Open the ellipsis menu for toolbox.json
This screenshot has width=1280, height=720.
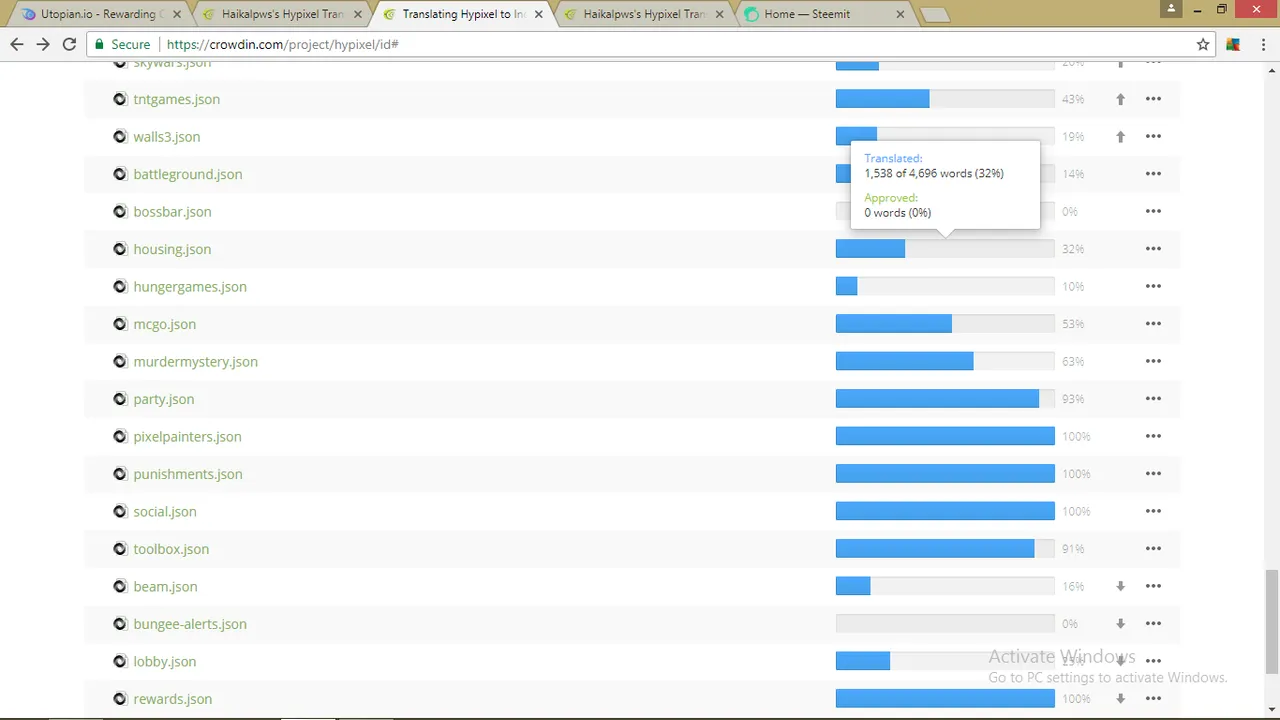[x=1153, y=549]
